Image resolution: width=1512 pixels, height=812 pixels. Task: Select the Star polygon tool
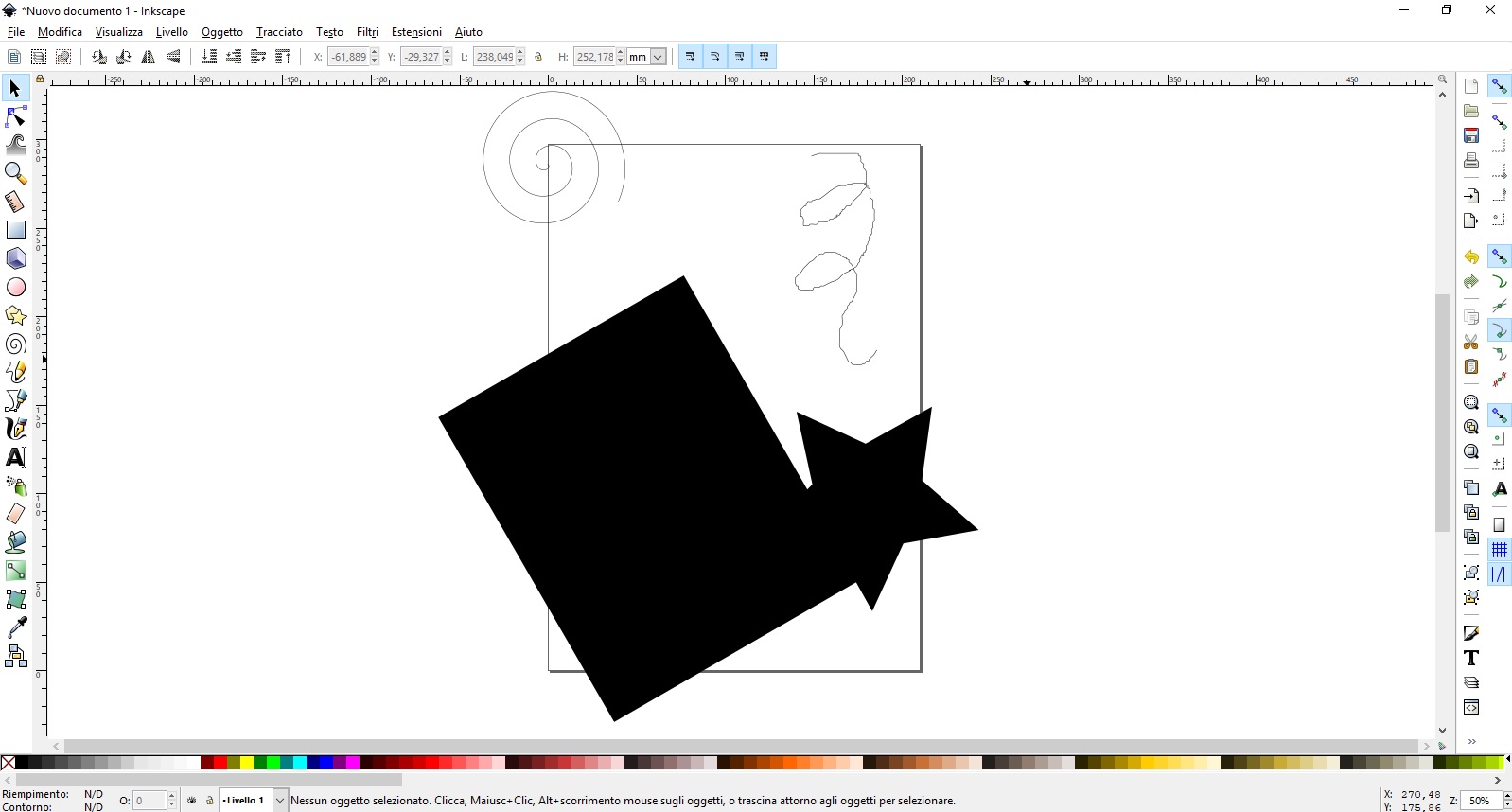(15, 315)
